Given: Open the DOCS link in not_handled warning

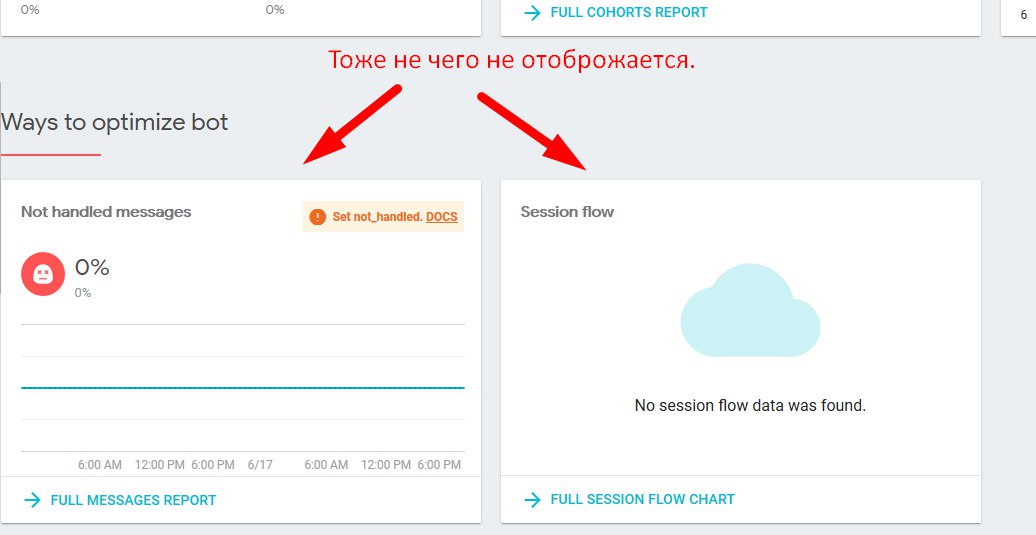Looking at the screenshot, I should [x=441, y=217].
